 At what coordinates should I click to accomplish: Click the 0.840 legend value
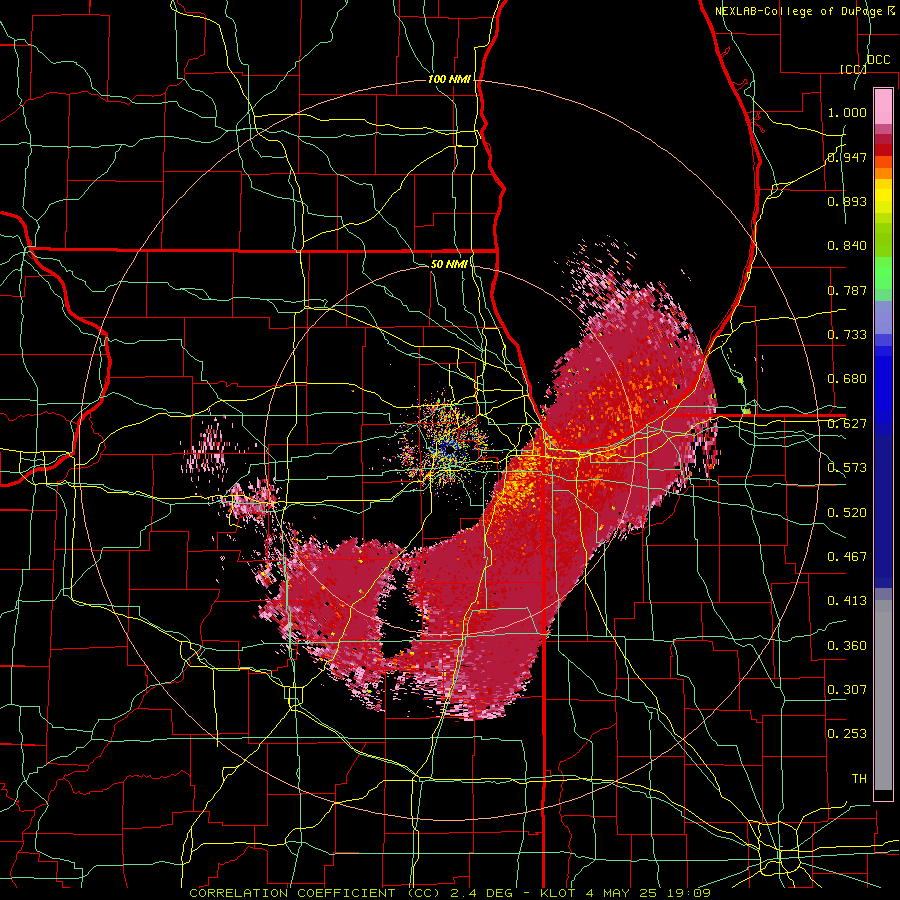[847, 246]
